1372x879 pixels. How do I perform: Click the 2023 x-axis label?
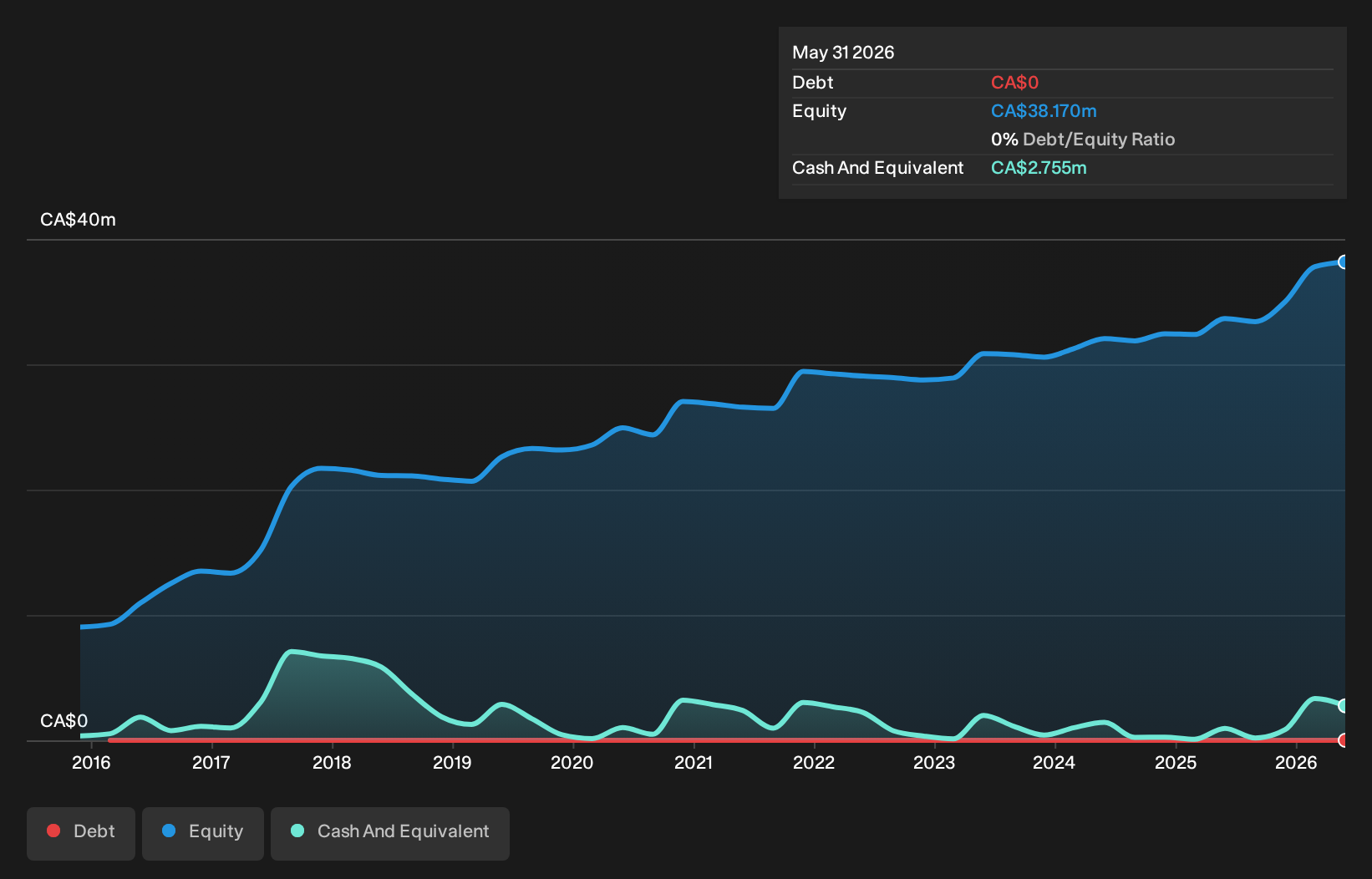pyautogui.click(x=934, y=763)
